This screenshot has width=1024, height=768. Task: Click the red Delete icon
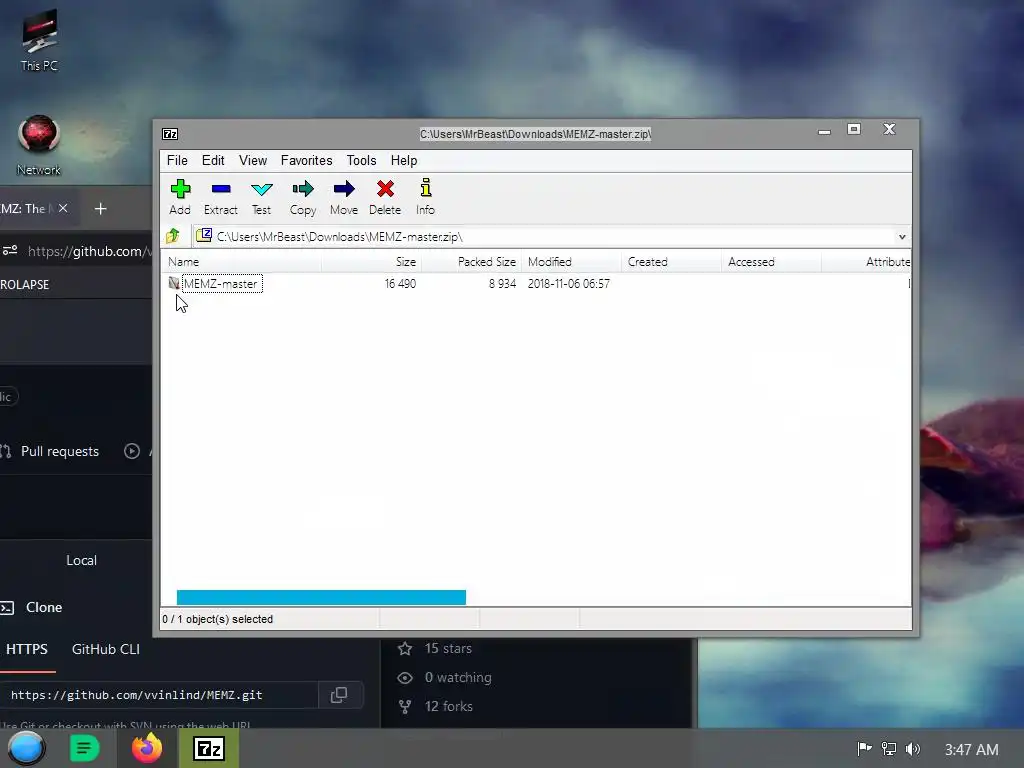[x=385, y=197]
